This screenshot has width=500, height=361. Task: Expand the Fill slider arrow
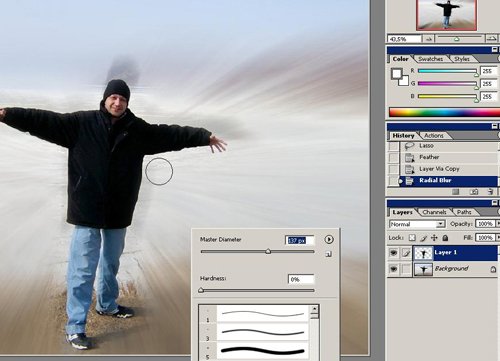pyautogui.click(x=498, y=237)
